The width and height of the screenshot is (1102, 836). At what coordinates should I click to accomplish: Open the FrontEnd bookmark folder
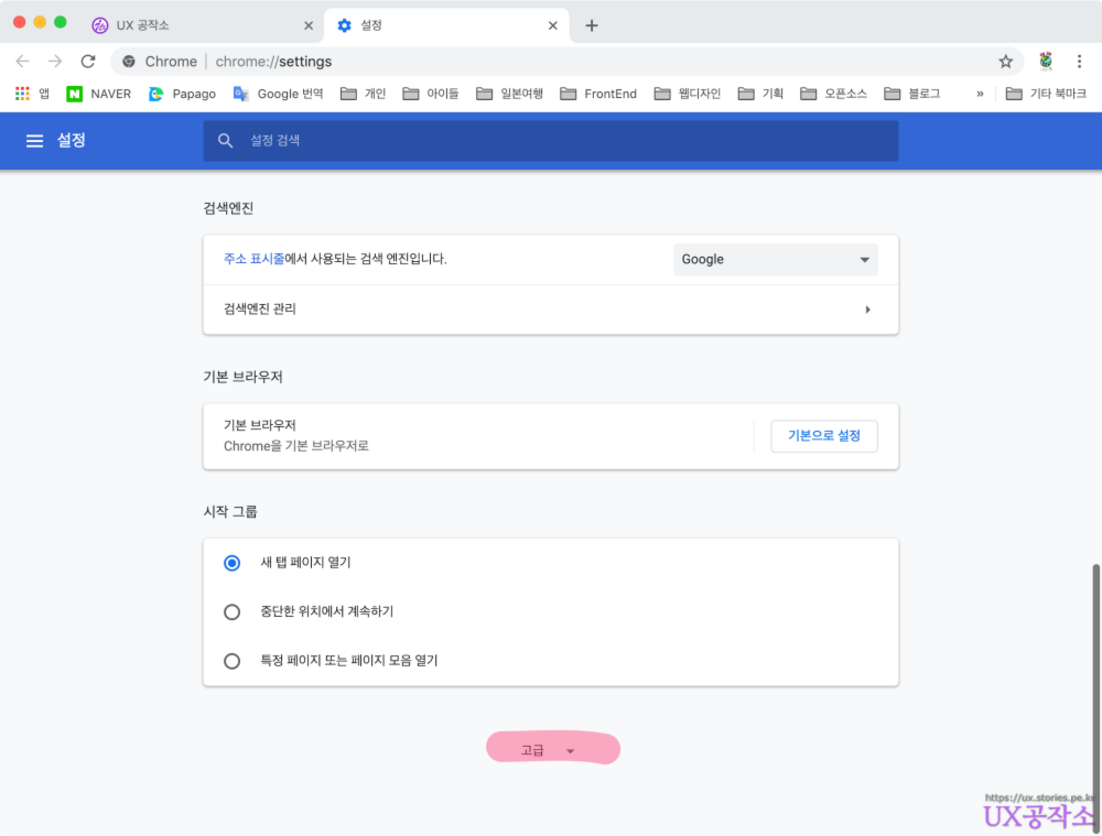click(x=598, y=94)
